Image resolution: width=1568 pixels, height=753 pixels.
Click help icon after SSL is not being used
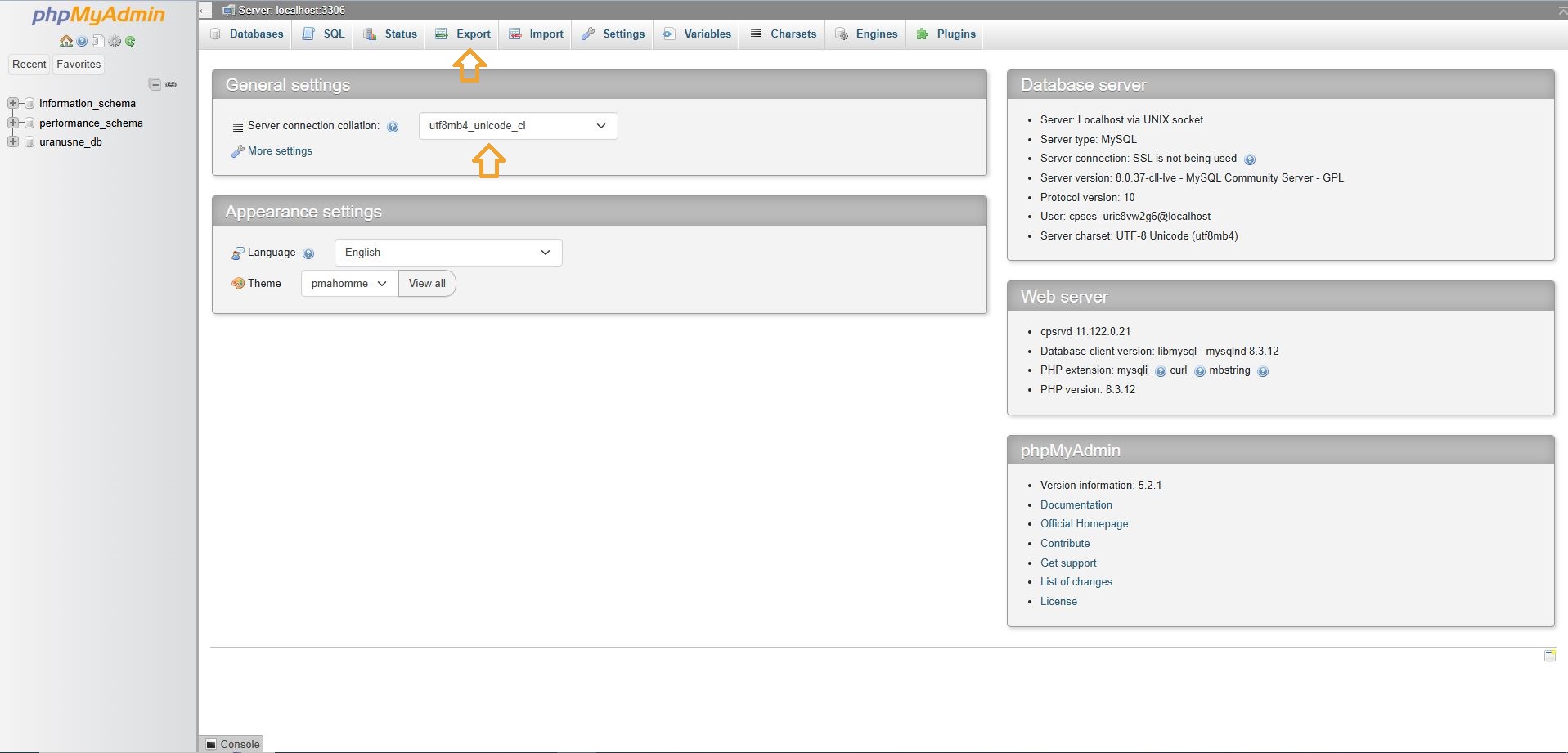(x=1250, y=159)
